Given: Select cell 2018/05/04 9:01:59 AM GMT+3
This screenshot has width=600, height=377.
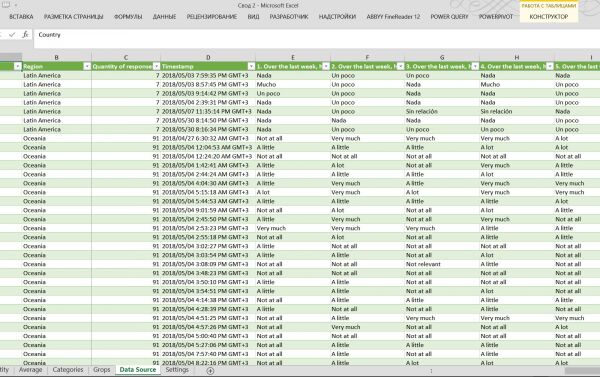Looking at the screenshot, I should [208, 211].
